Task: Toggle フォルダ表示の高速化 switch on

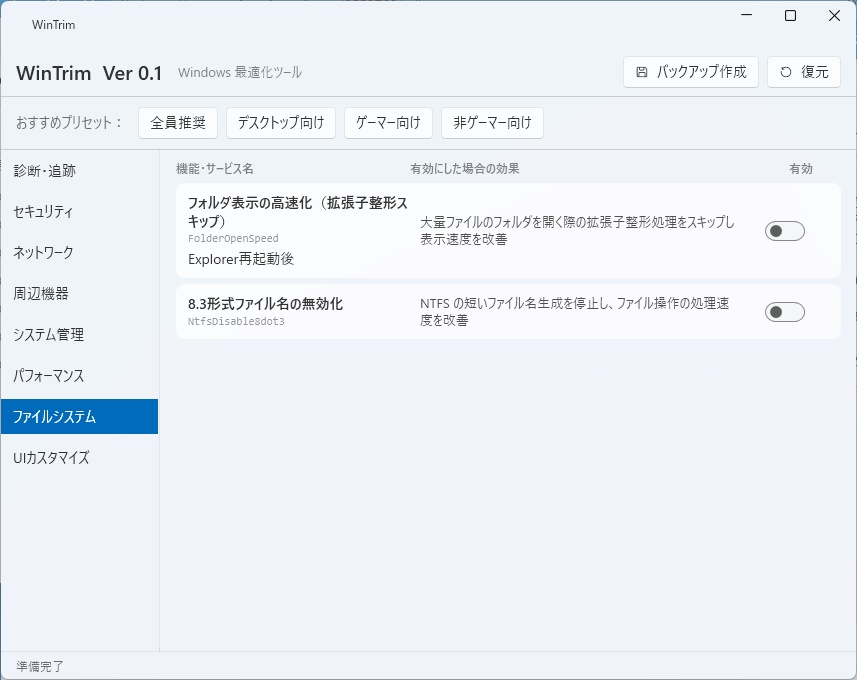Action: [x=785, y=231]
